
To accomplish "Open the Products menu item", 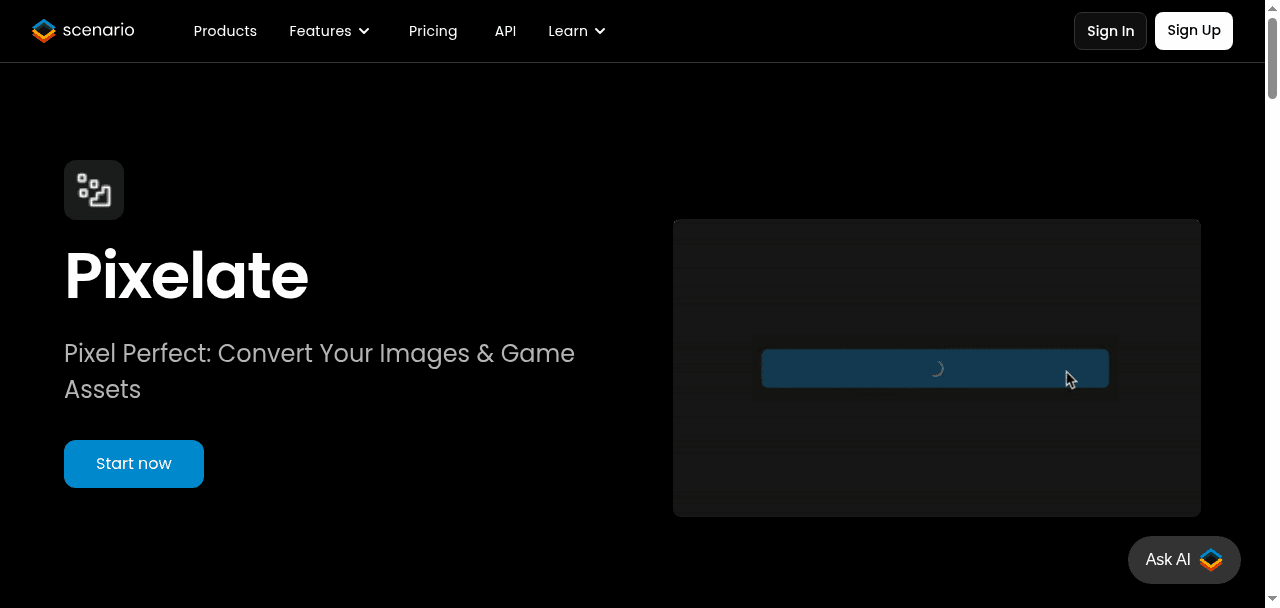I will [225, 31].
